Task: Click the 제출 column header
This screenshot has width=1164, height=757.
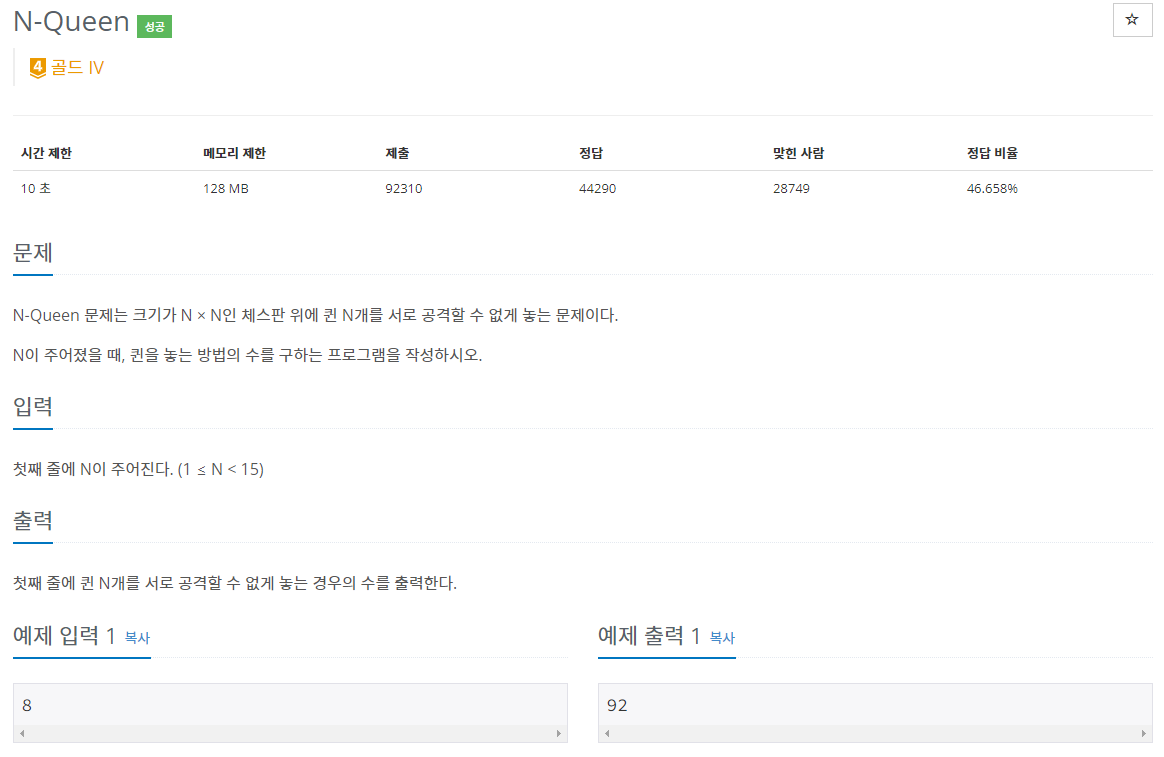Action: (397, 153)
